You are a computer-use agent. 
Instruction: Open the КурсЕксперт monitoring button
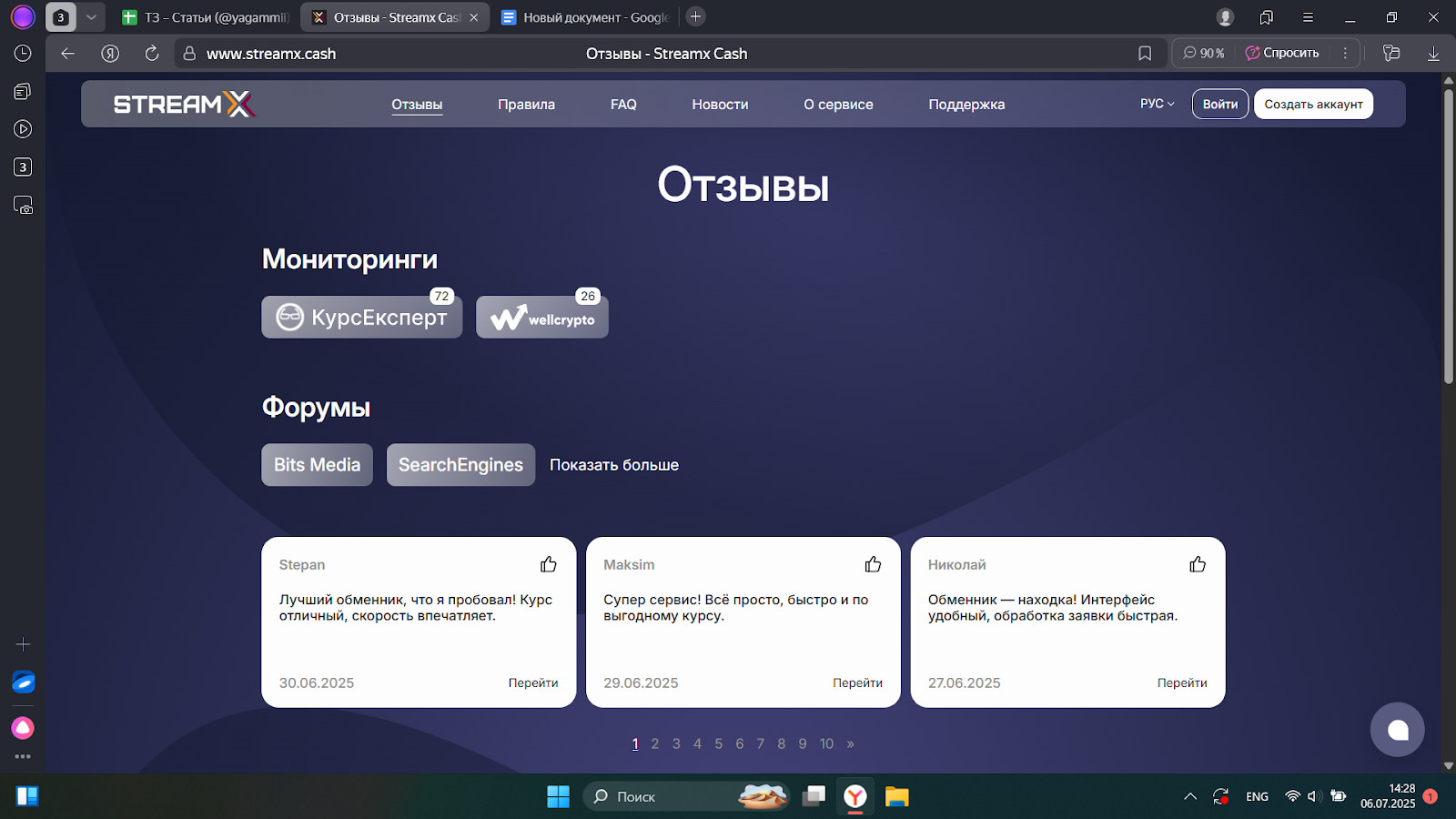click(x=361, y=317)
